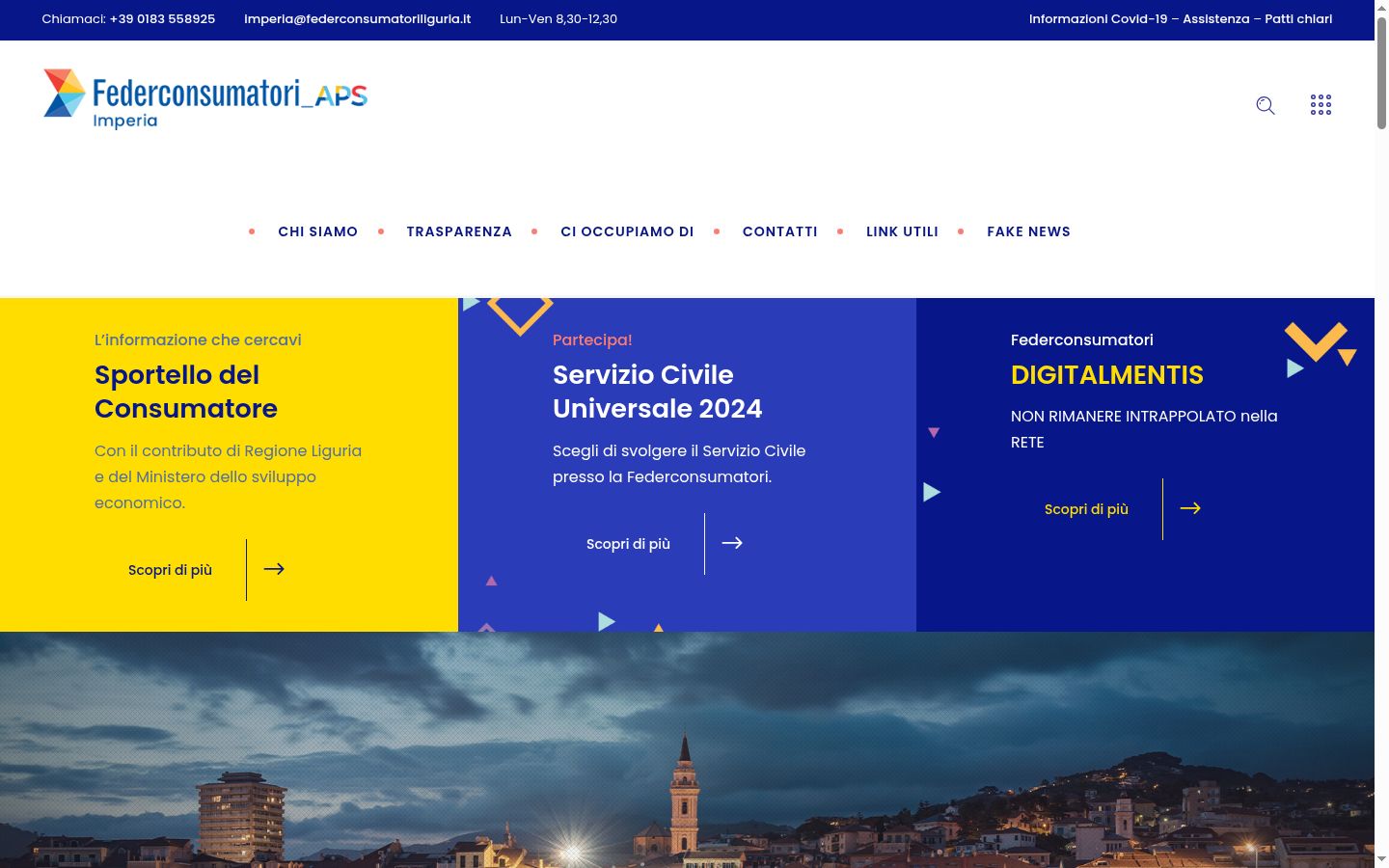Open the Trasparenza menu item
Screen dimensions: 1389x868
coord(459,231)
